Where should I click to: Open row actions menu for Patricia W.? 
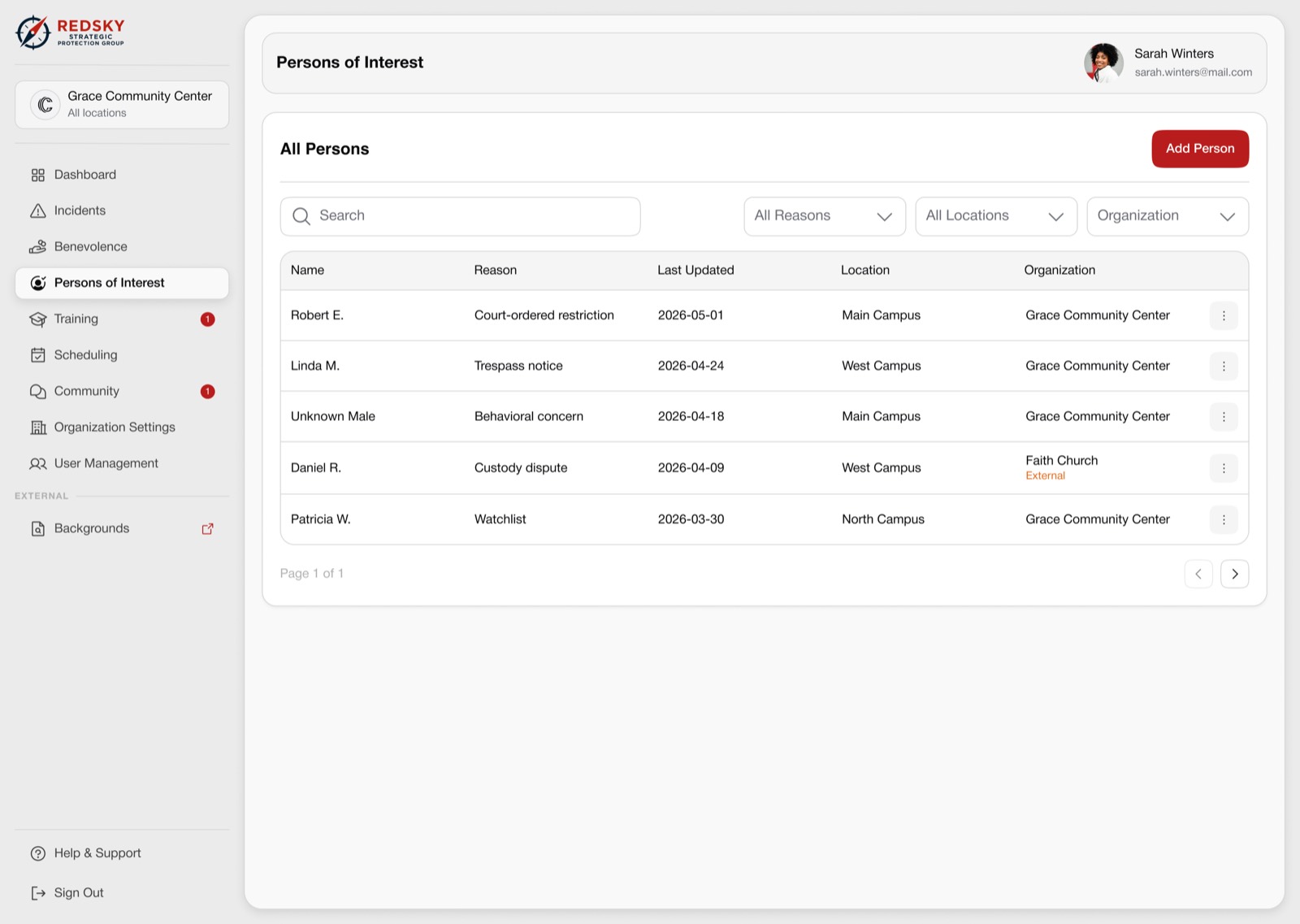1224,519
